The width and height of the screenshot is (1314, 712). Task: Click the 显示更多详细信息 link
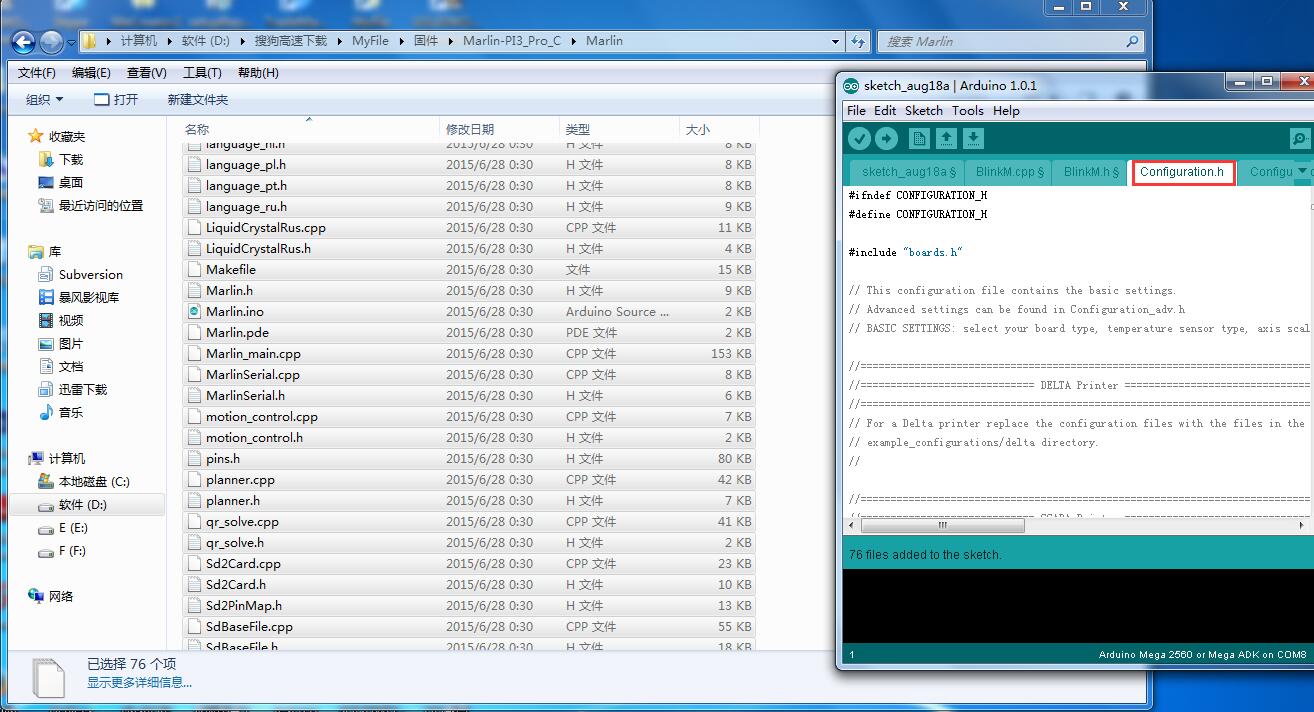(139, 682)
